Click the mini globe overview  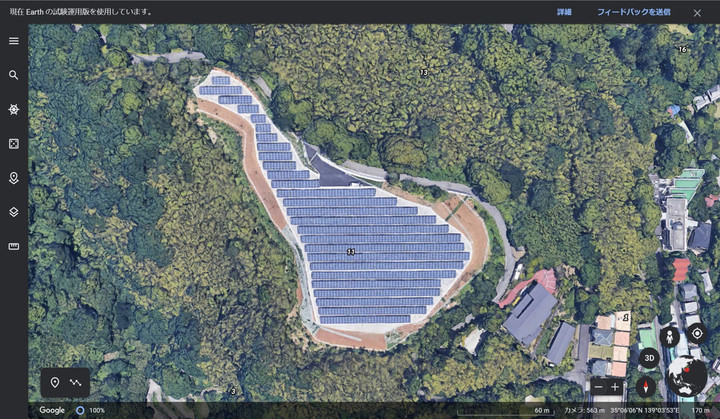tap(687, 376)
